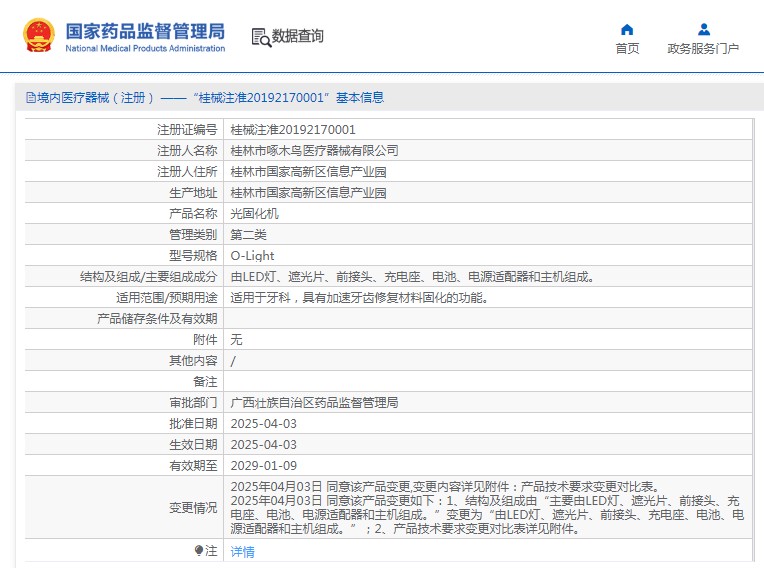Screen dimensions: 764x568
Task: Click the 有效期至 row label
Action: coord(193,466)
